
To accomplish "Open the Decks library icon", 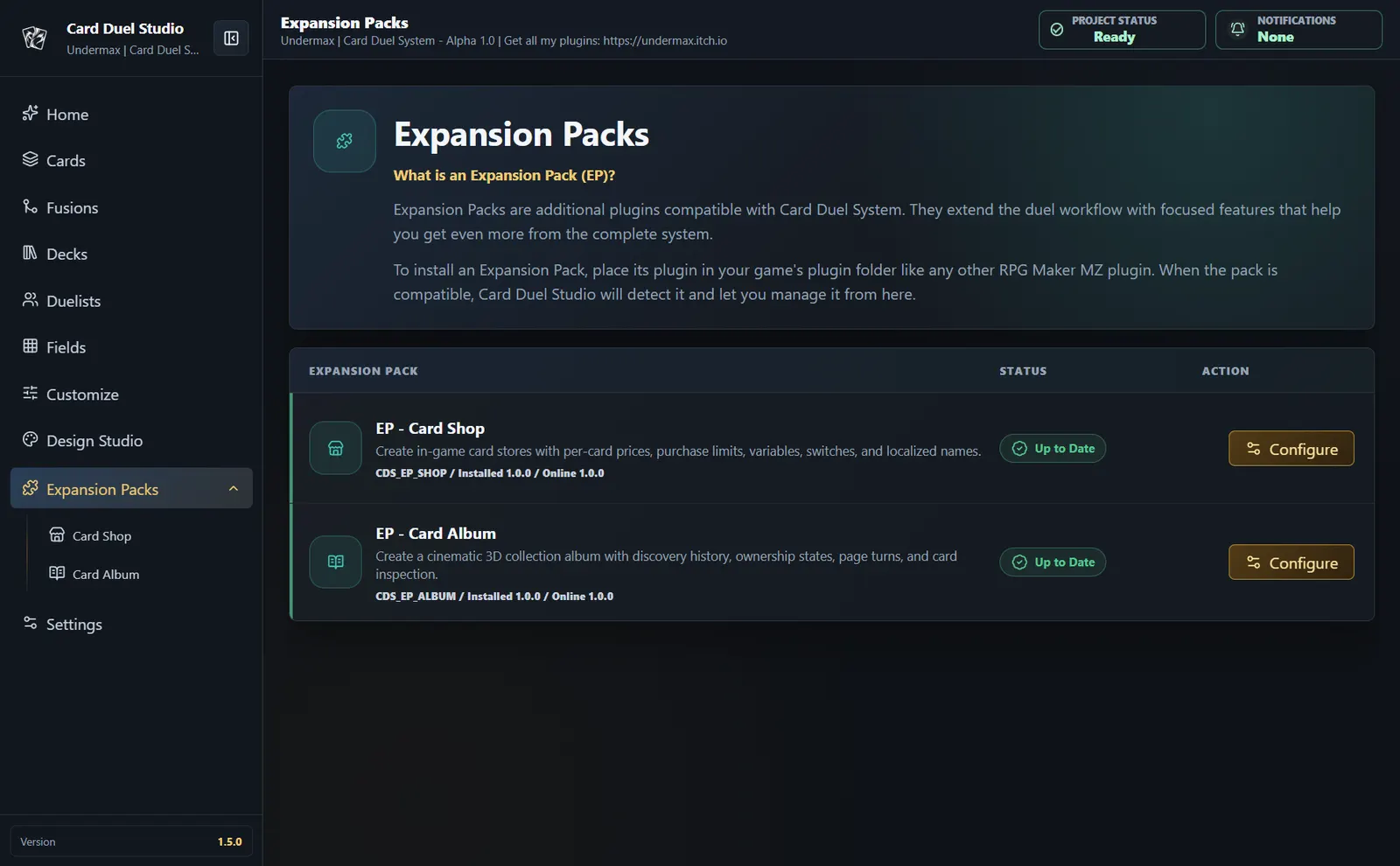I will point(30,253).
